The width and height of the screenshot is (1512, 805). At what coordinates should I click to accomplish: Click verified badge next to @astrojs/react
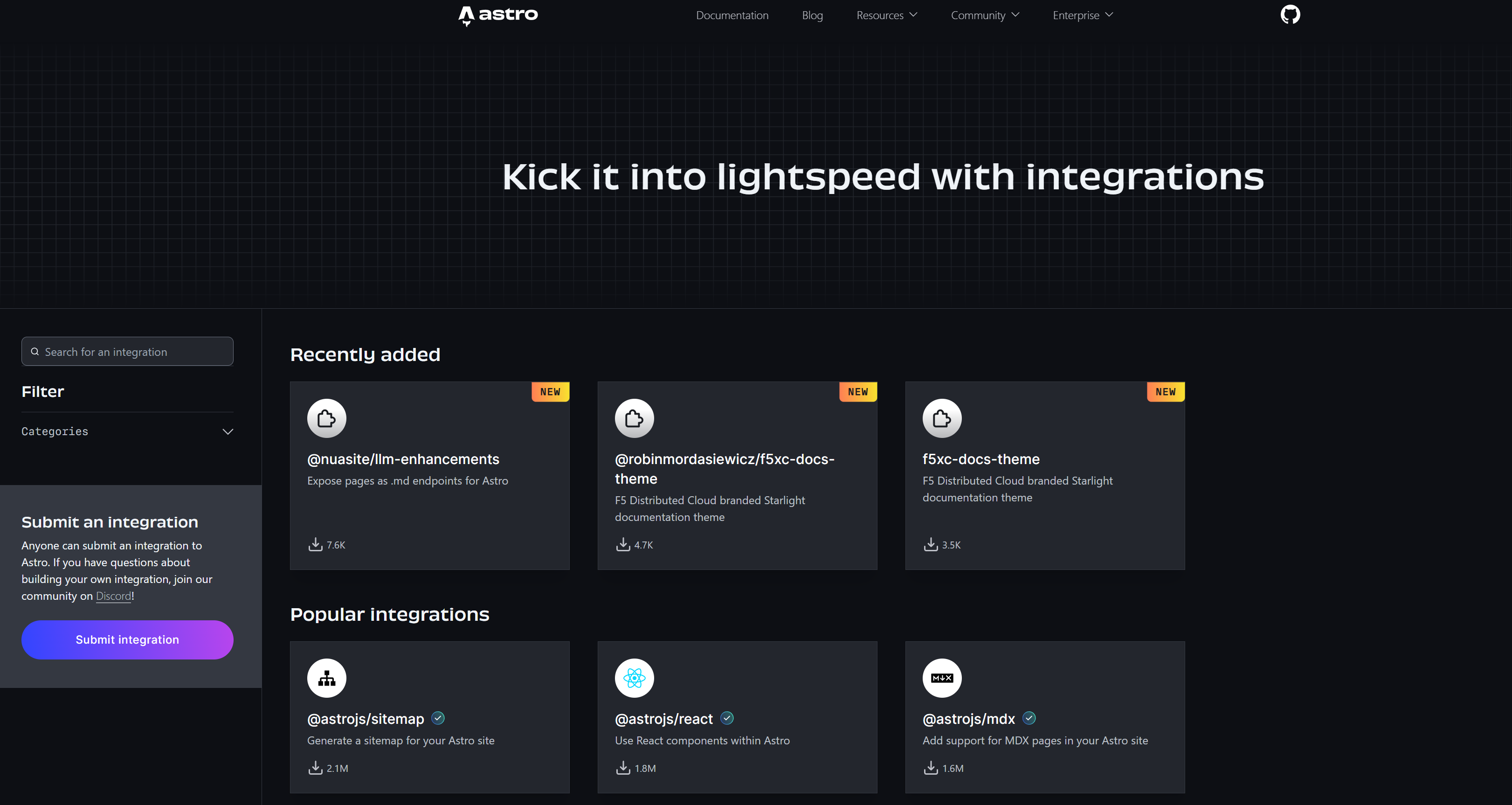pos(727,718)
